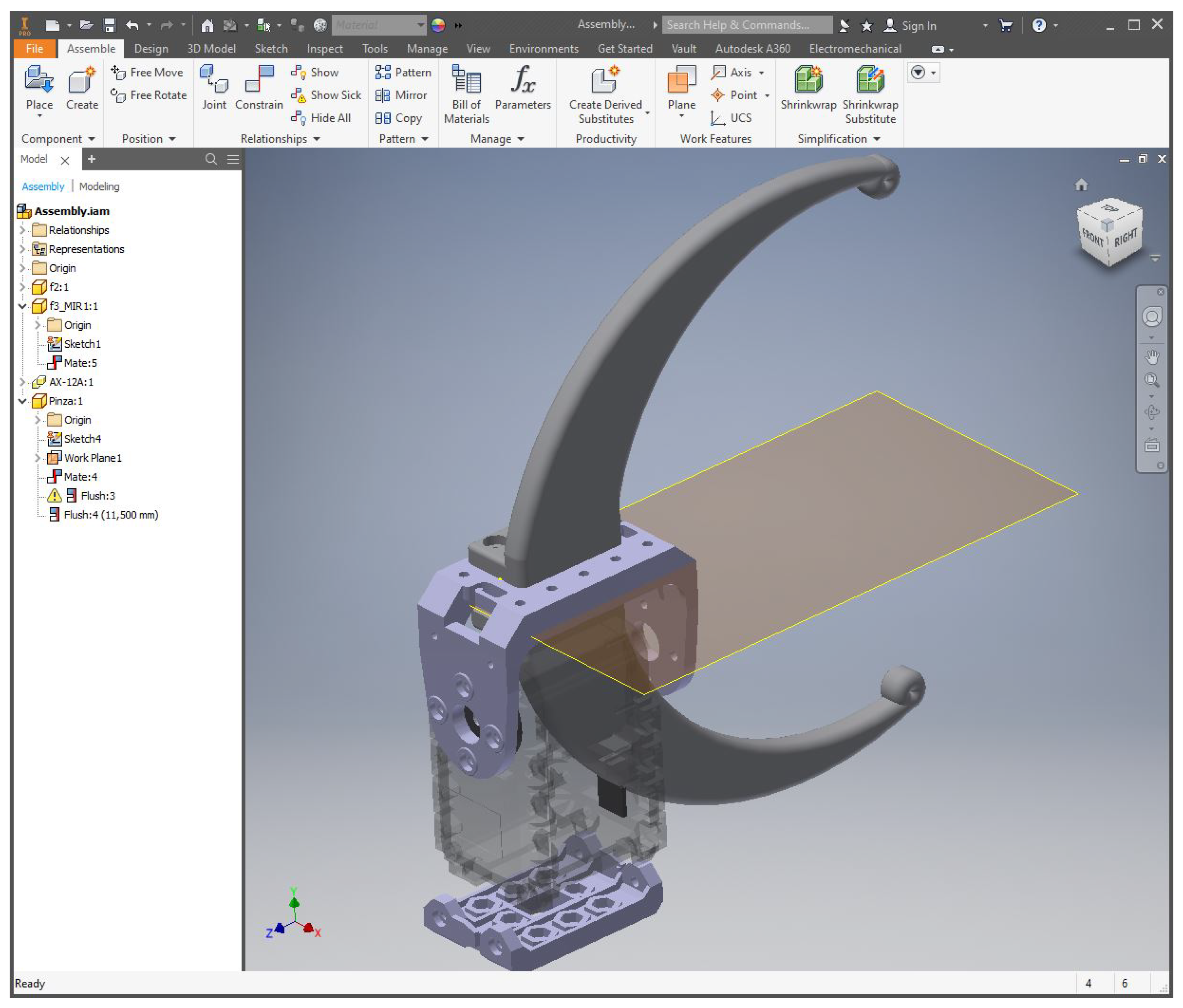1183x1008 pixels.
Task: Open the Parameters fx dialog
Action: 523,80
